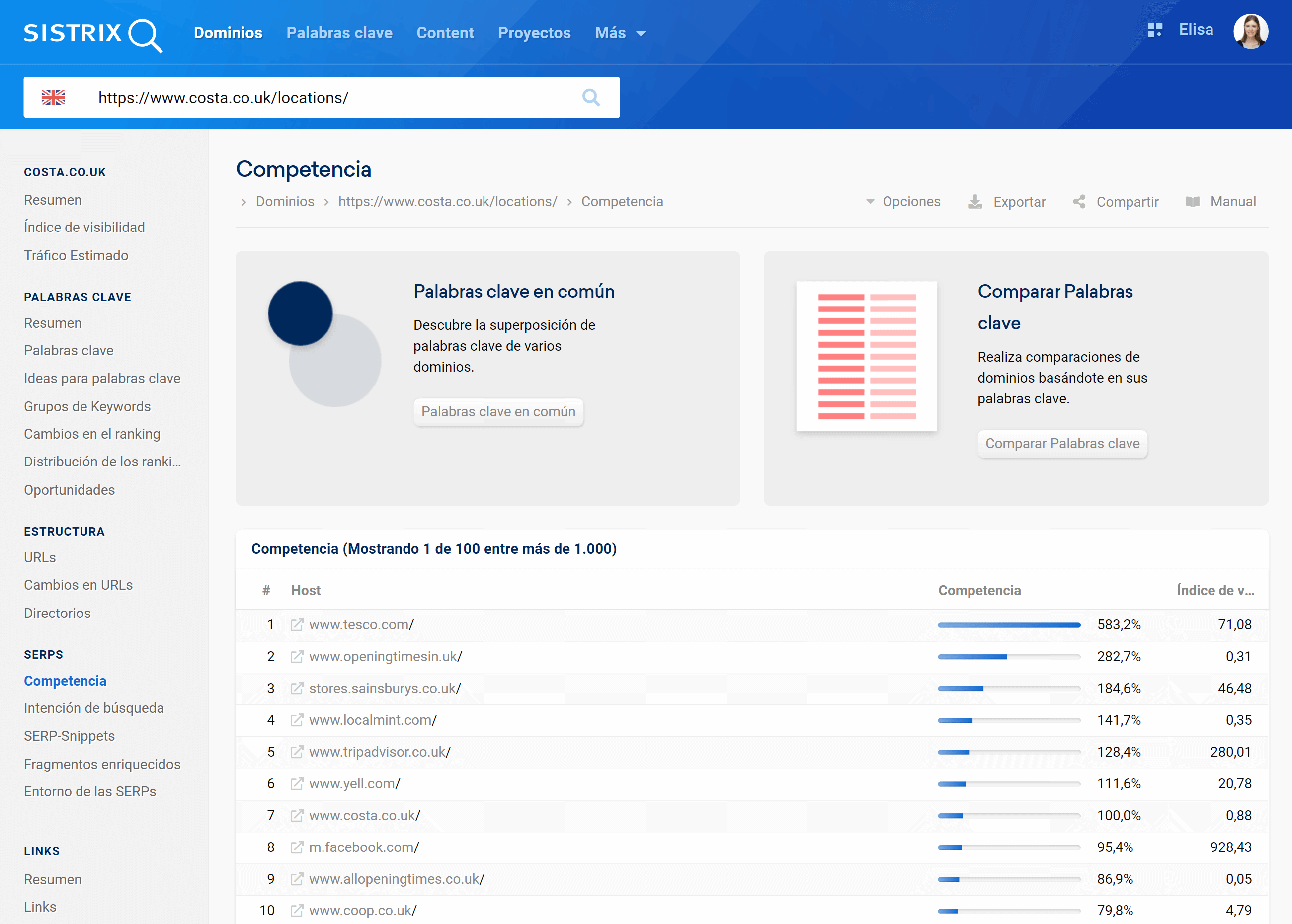Sort by the Competencia column header

(x=979, y=590)
